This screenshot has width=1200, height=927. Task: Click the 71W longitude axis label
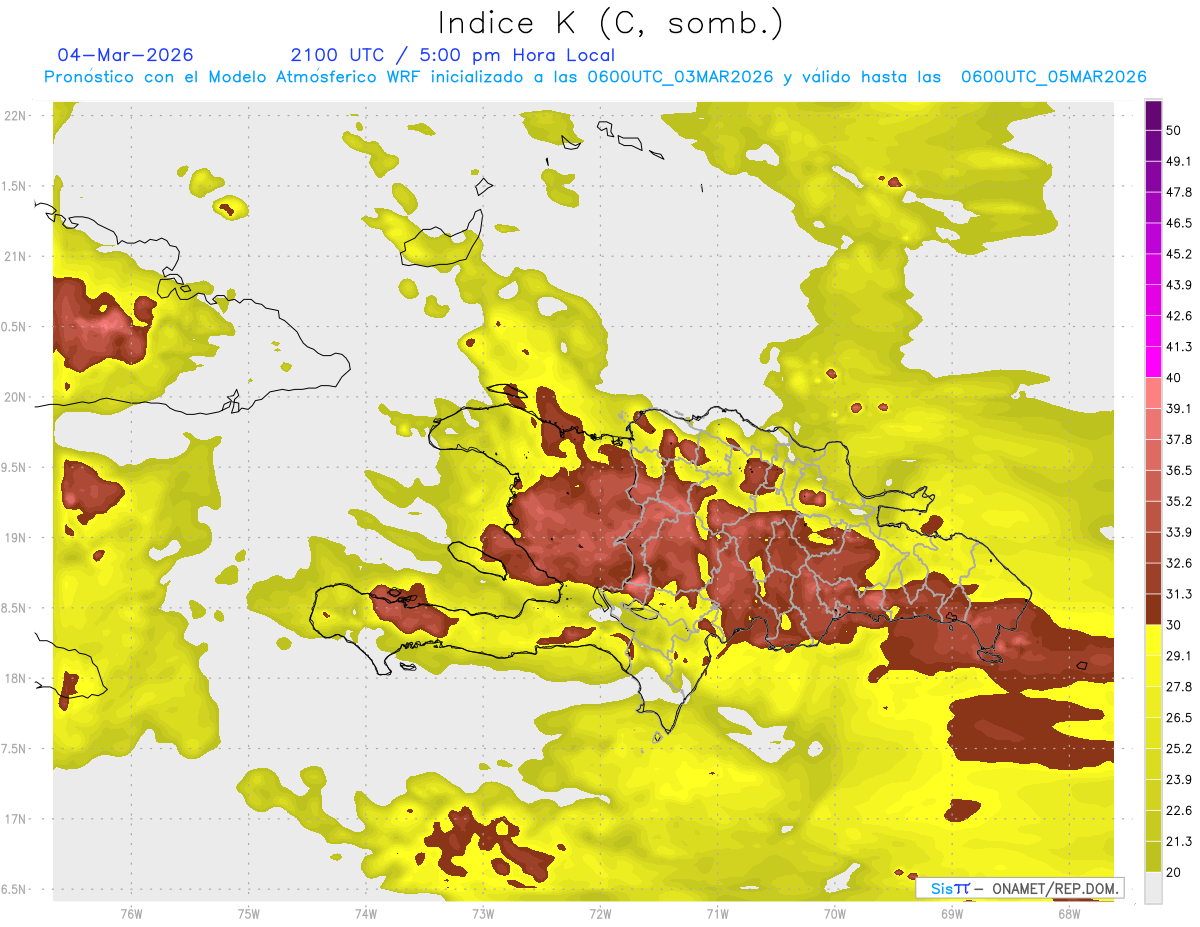[x=717, y=914]
